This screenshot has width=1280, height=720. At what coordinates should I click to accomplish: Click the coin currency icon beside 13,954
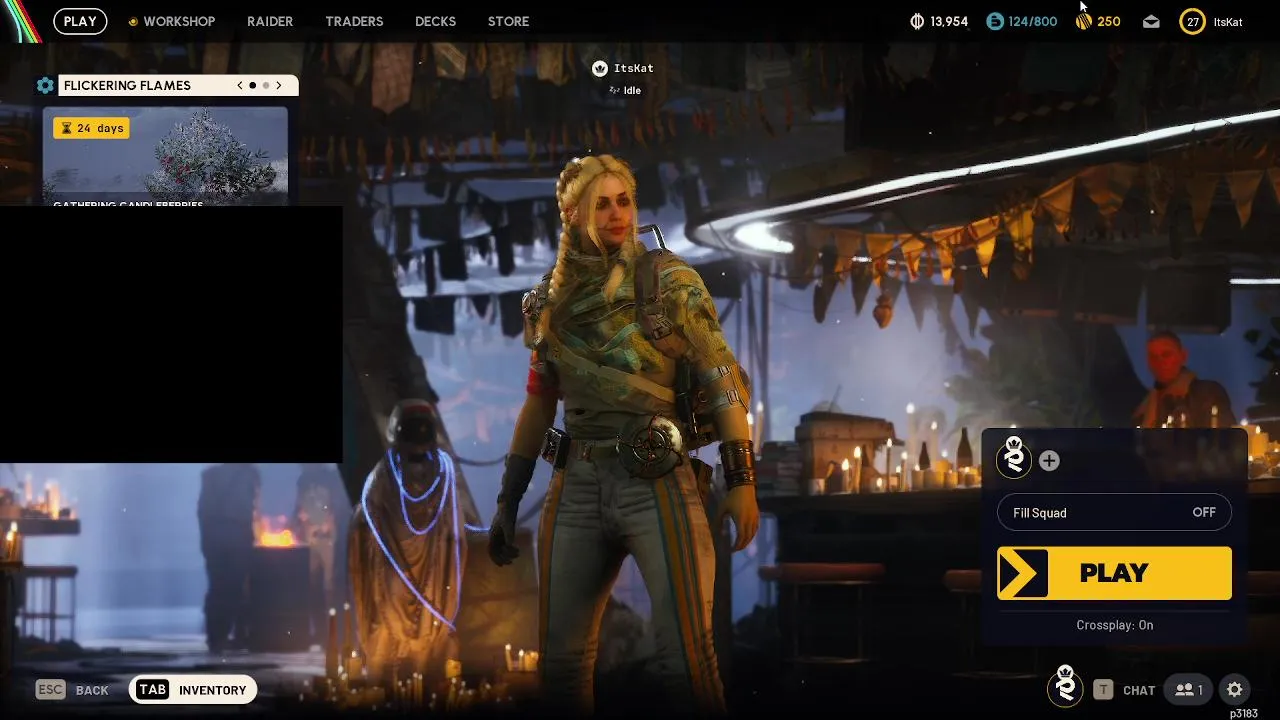(x=917, y=21)
